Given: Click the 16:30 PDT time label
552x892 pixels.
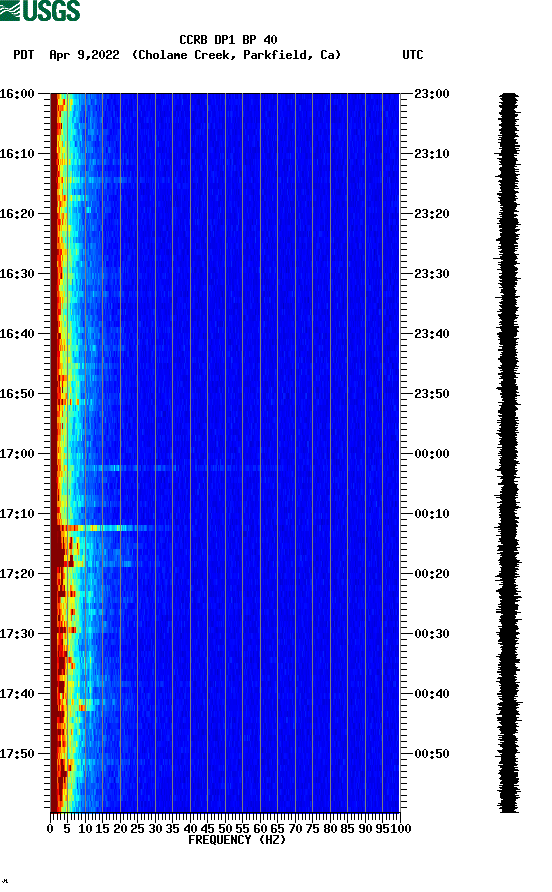Looking at the screenshot, I should (17, 274).
